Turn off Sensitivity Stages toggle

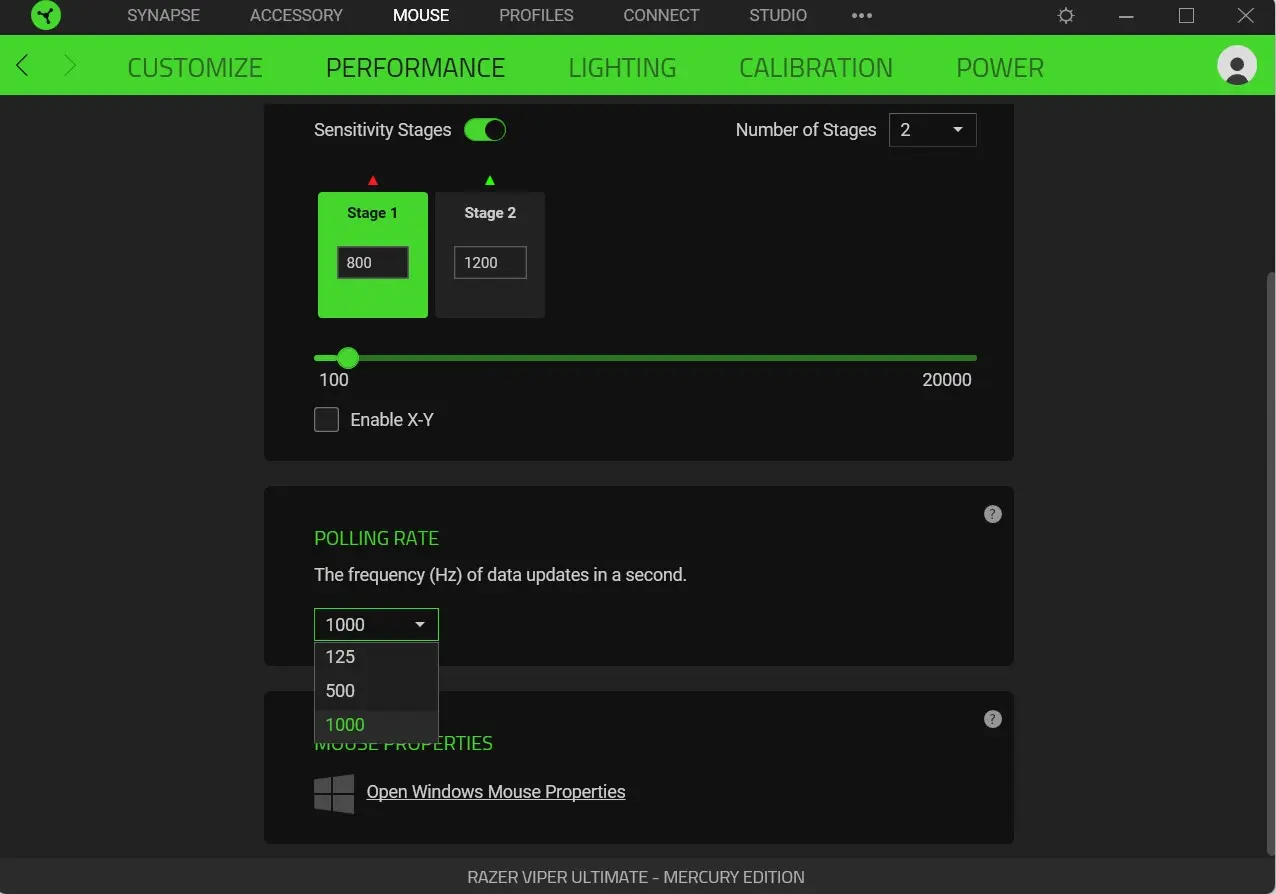pos(485,130)
